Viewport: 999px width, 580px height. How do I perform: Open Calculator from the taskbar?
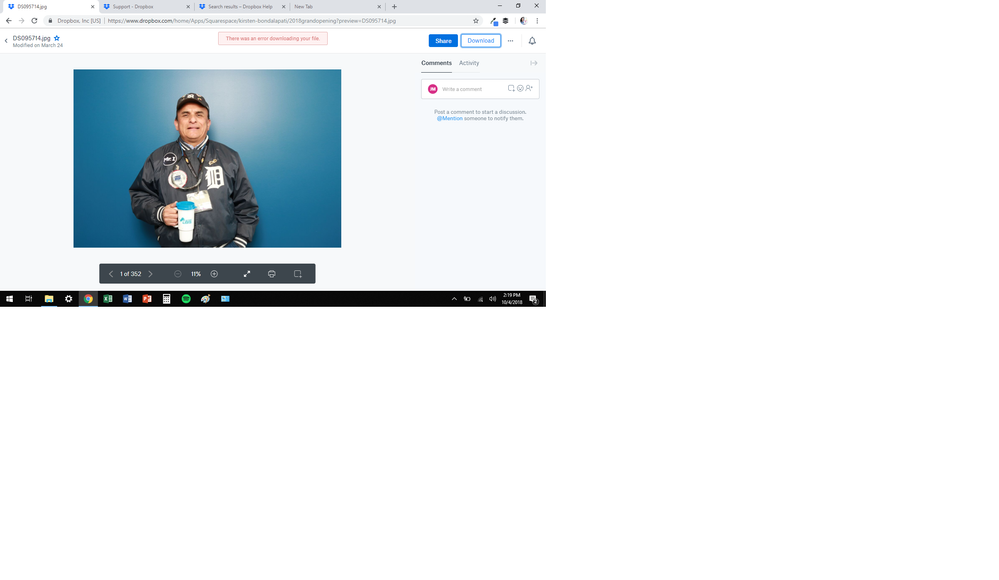[166, 299]
